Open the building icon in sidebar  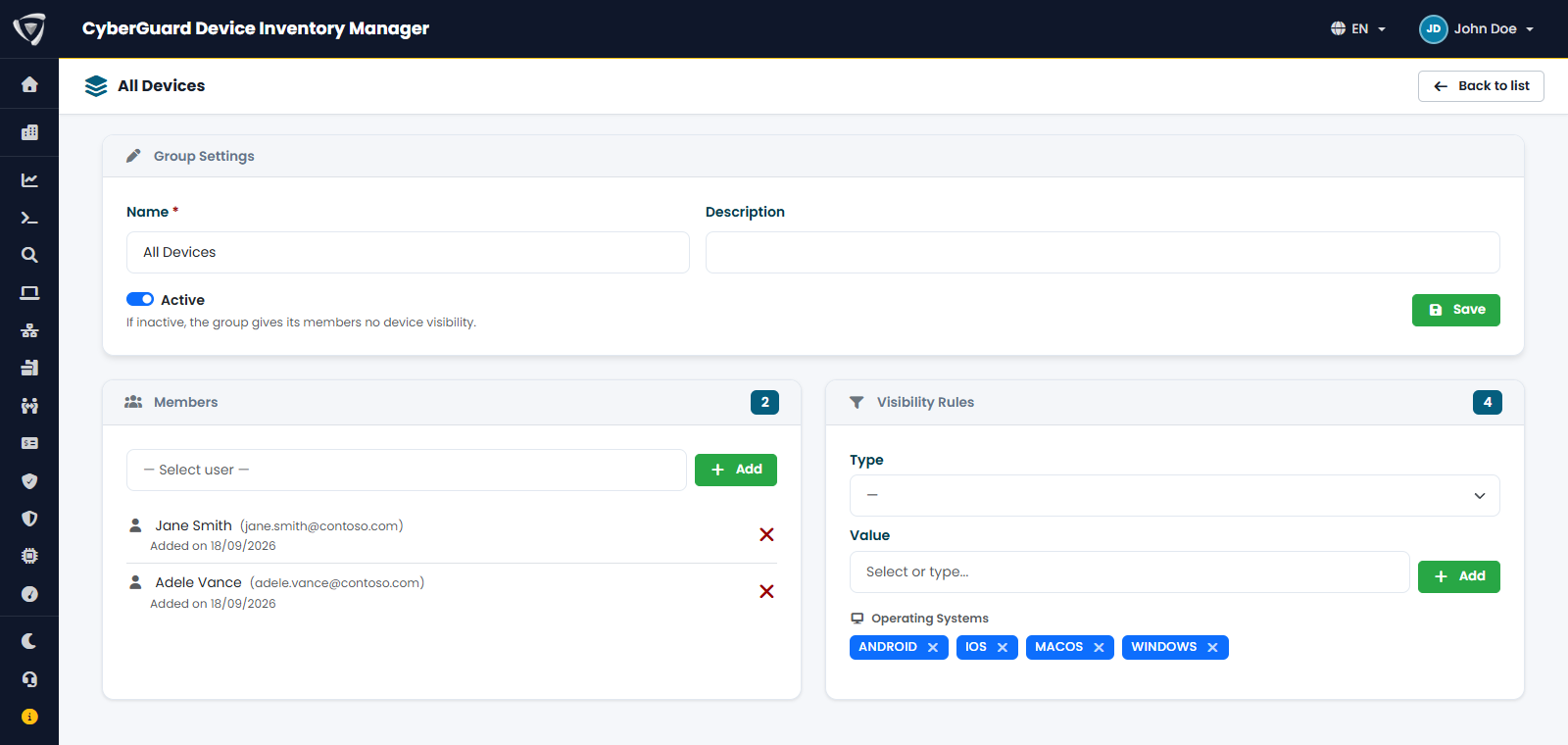click(x=29, y=132)
